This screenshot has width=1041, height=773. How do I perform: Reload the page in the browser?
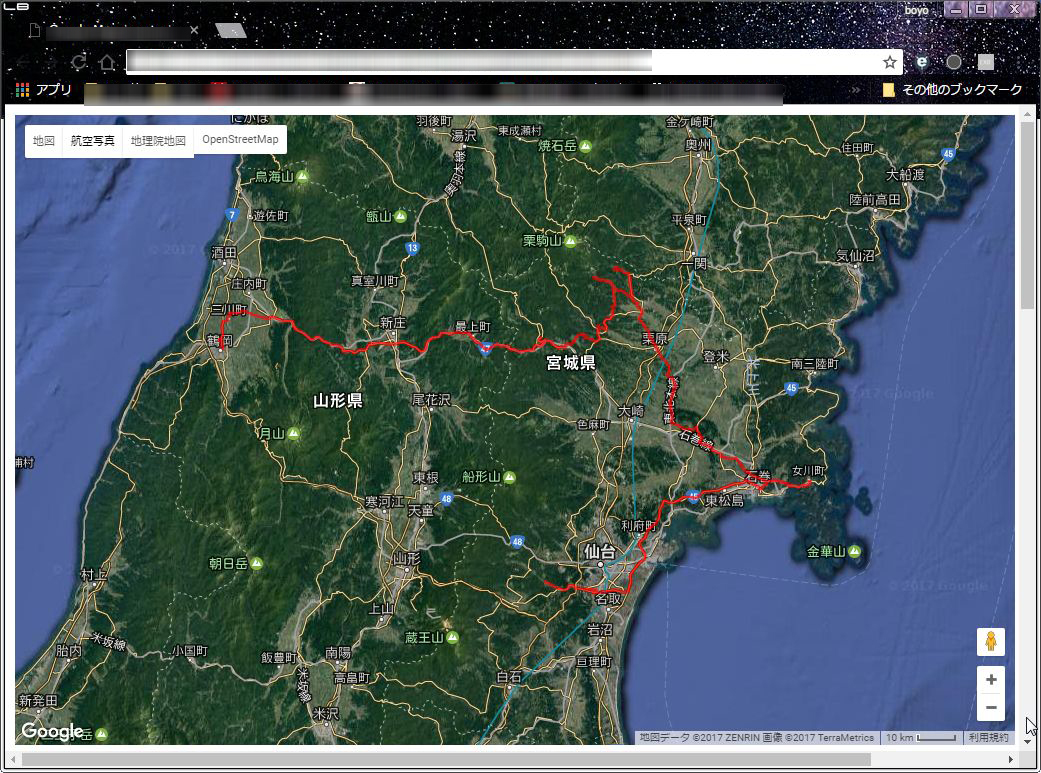tap(79, 62)
